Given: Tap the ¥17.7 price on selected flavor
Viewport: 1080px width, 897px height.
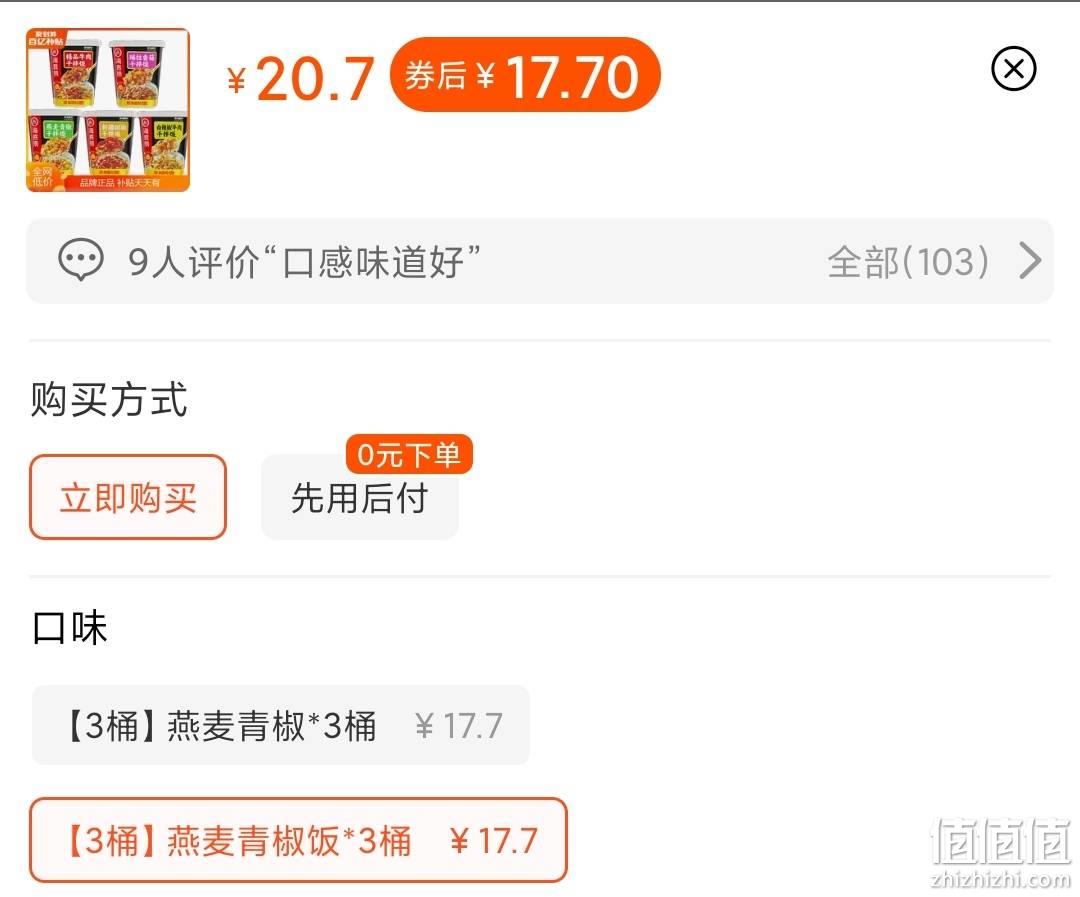Looking at the screenshot, I should coord(493,841).
